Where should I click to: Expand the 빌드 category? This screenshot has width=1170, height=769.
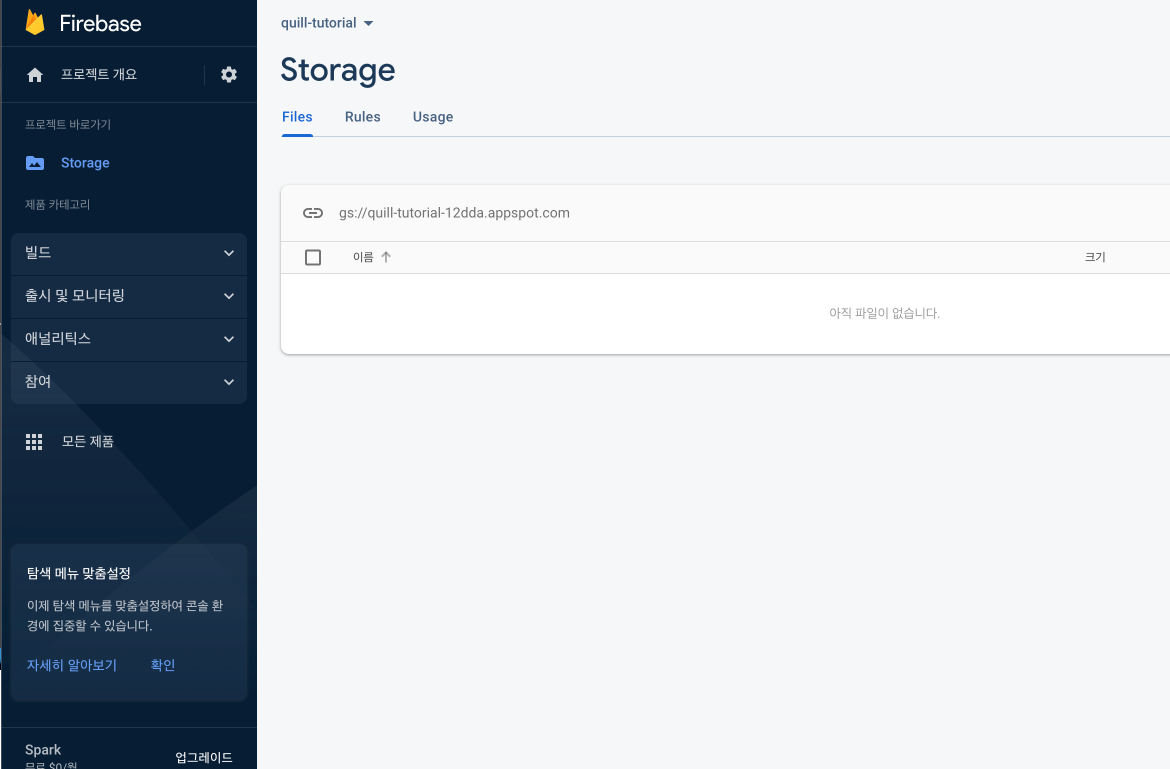[129, 254]
